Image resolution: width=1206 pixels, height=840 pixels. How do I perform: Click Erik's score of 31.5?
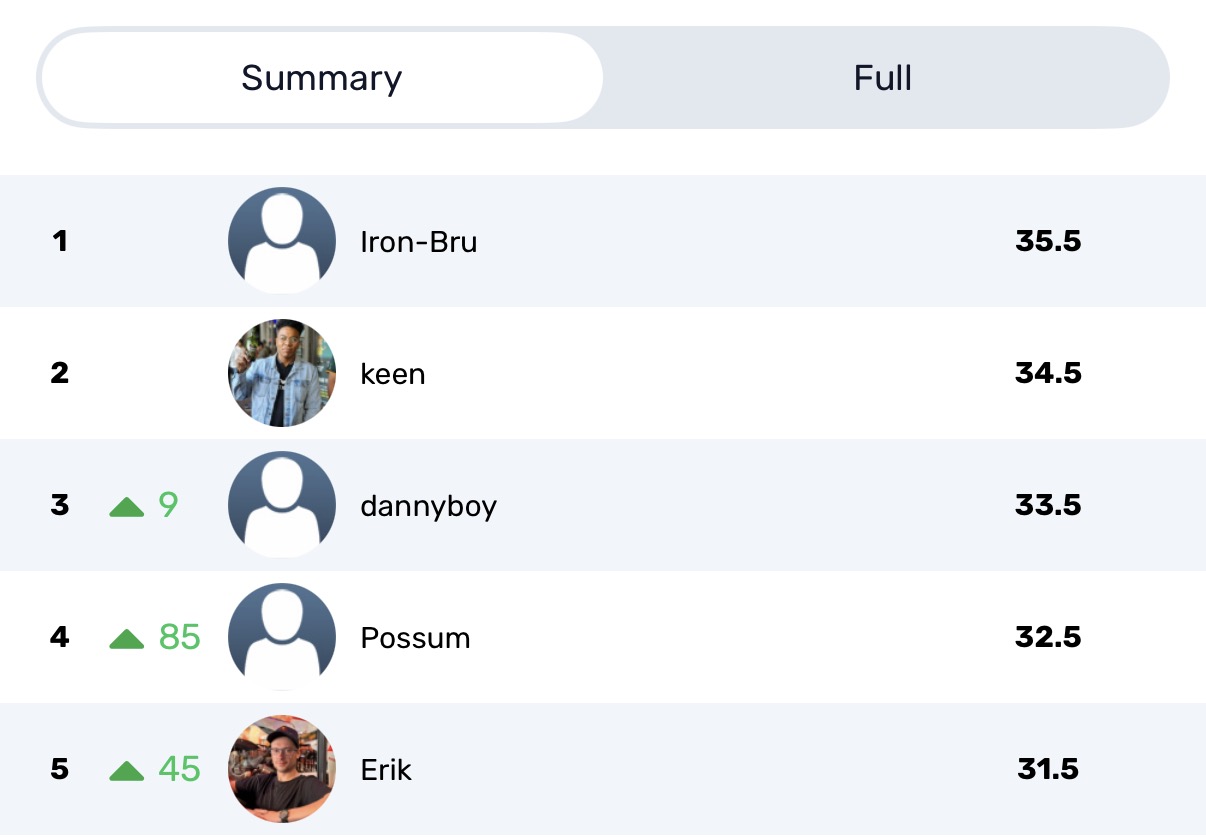coord(1048,769)
